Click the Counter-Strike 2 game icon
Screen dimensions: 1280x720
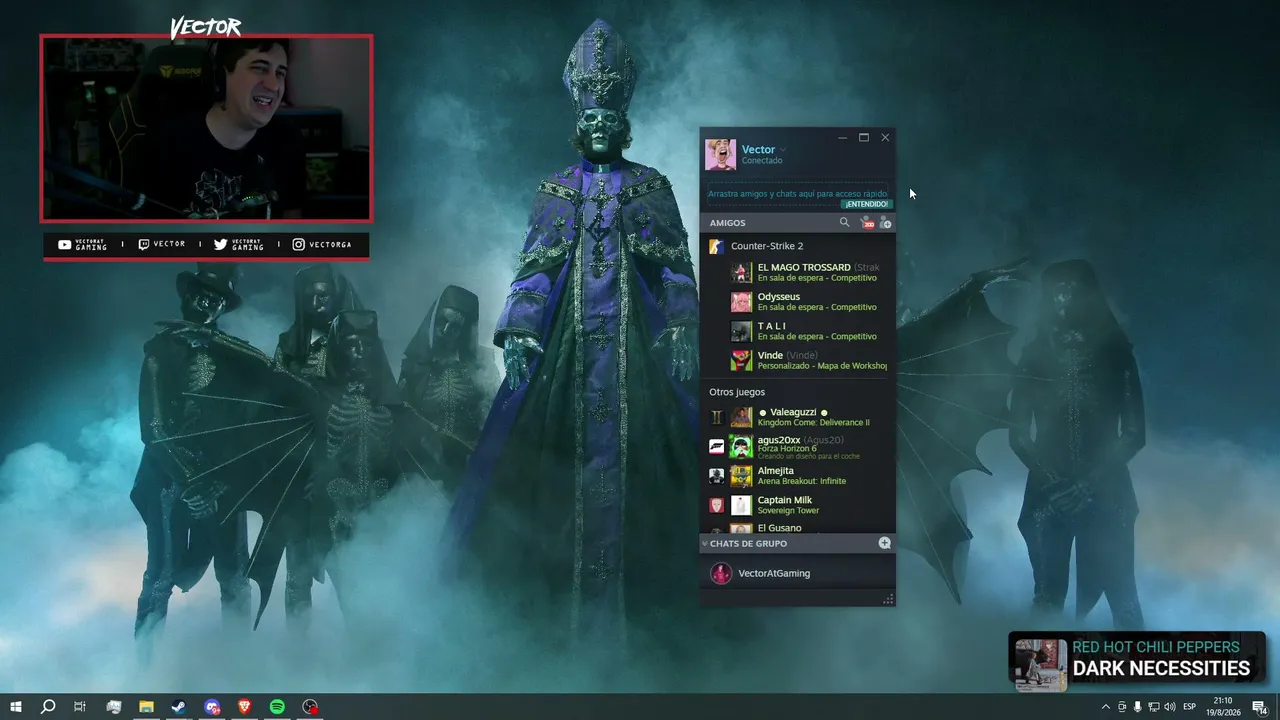tap(716, 246)
